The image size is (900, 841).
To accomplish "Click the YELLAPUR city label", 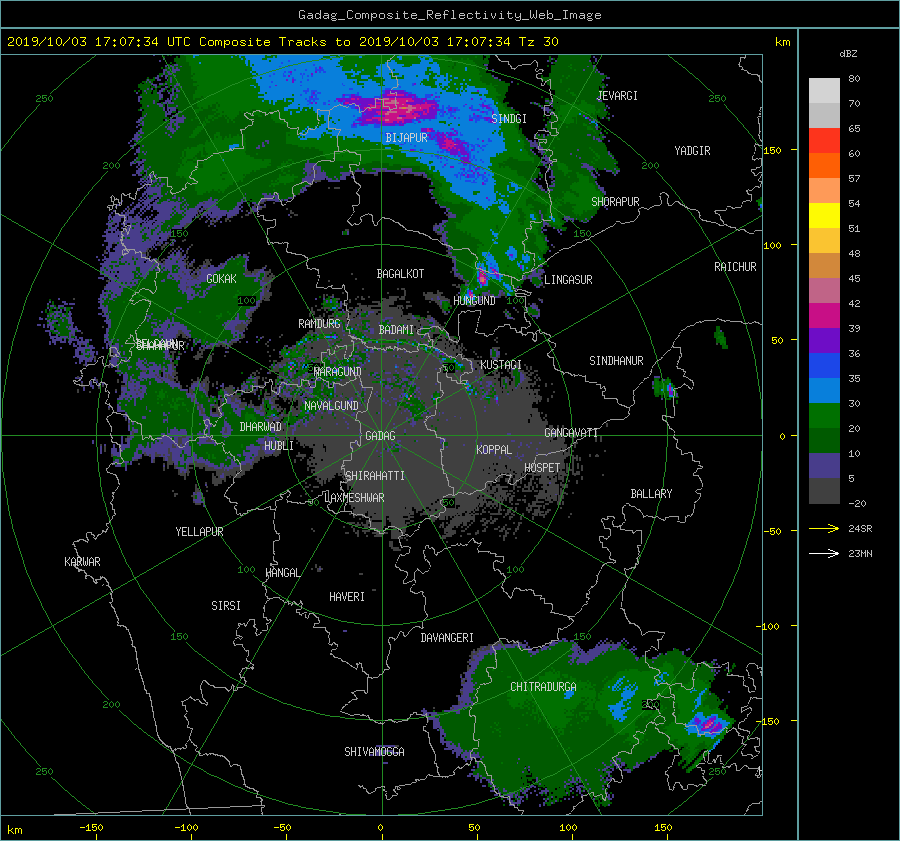I will coord(199,532).
